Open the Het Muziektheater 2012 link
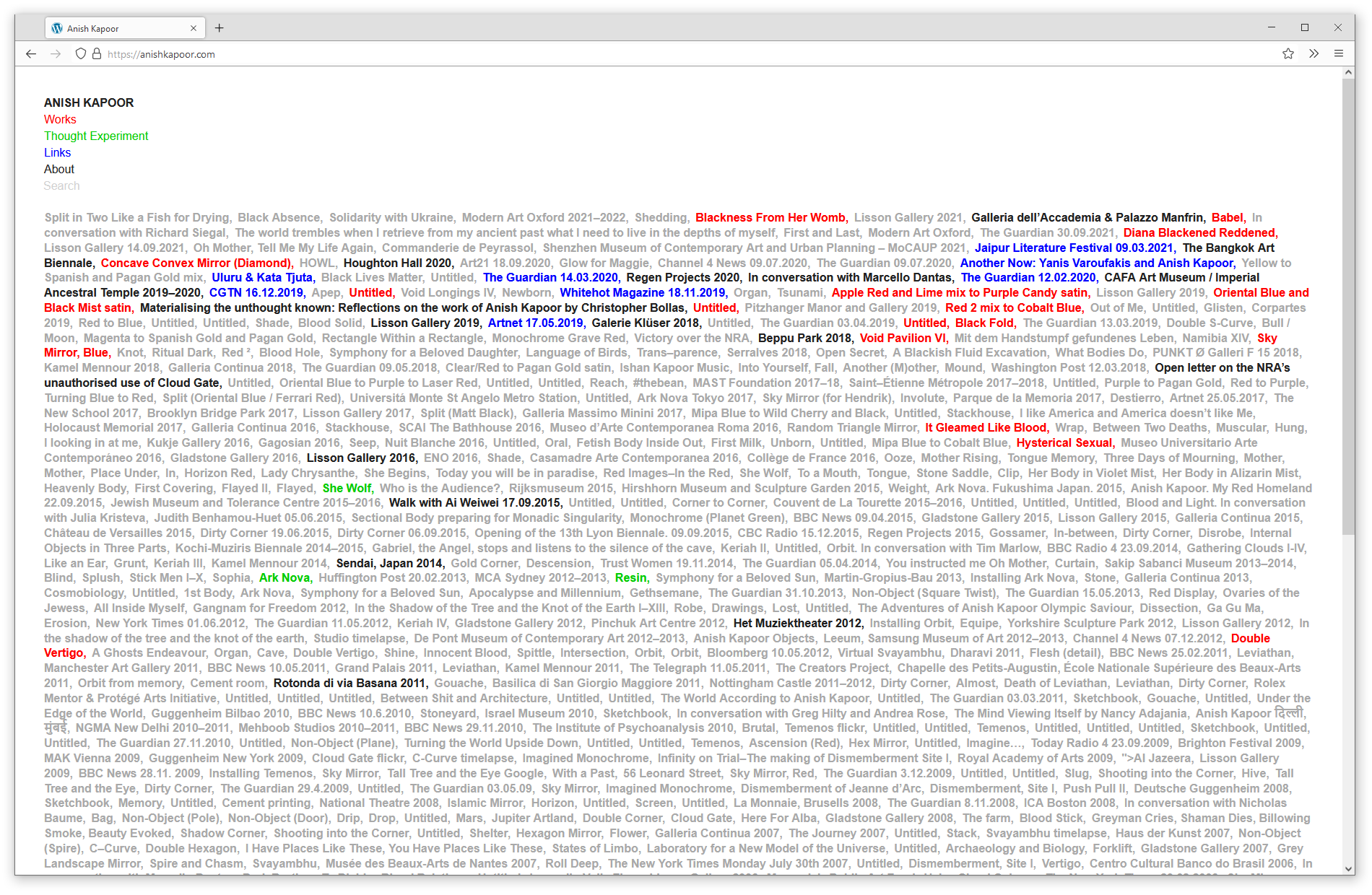 click(x=798, y=623)
